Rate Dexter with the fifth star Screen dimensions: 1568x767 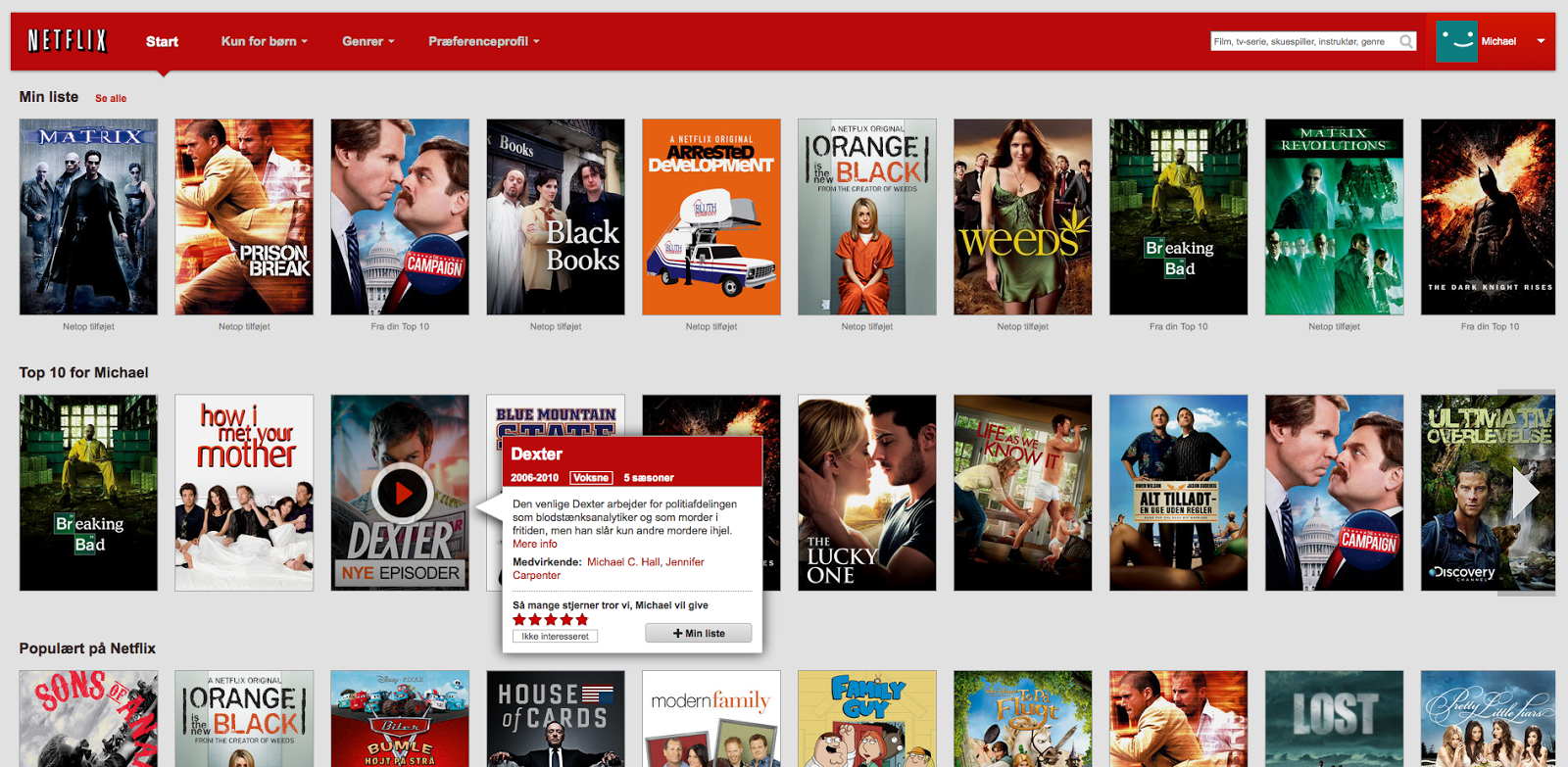coord(582,620)
